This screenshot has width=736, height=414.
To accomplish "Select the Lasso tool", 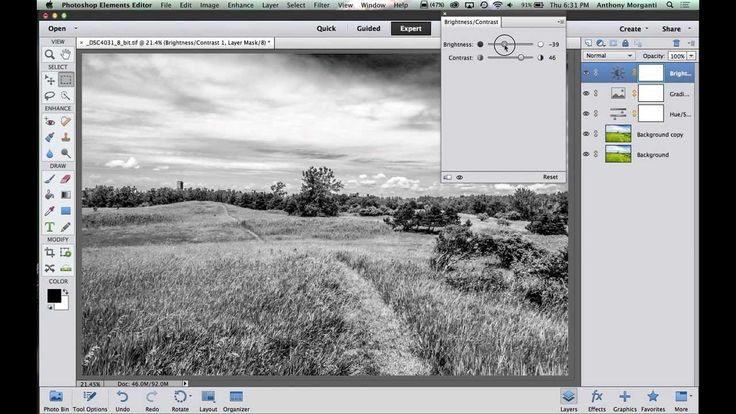I will (x=49, y=96).
